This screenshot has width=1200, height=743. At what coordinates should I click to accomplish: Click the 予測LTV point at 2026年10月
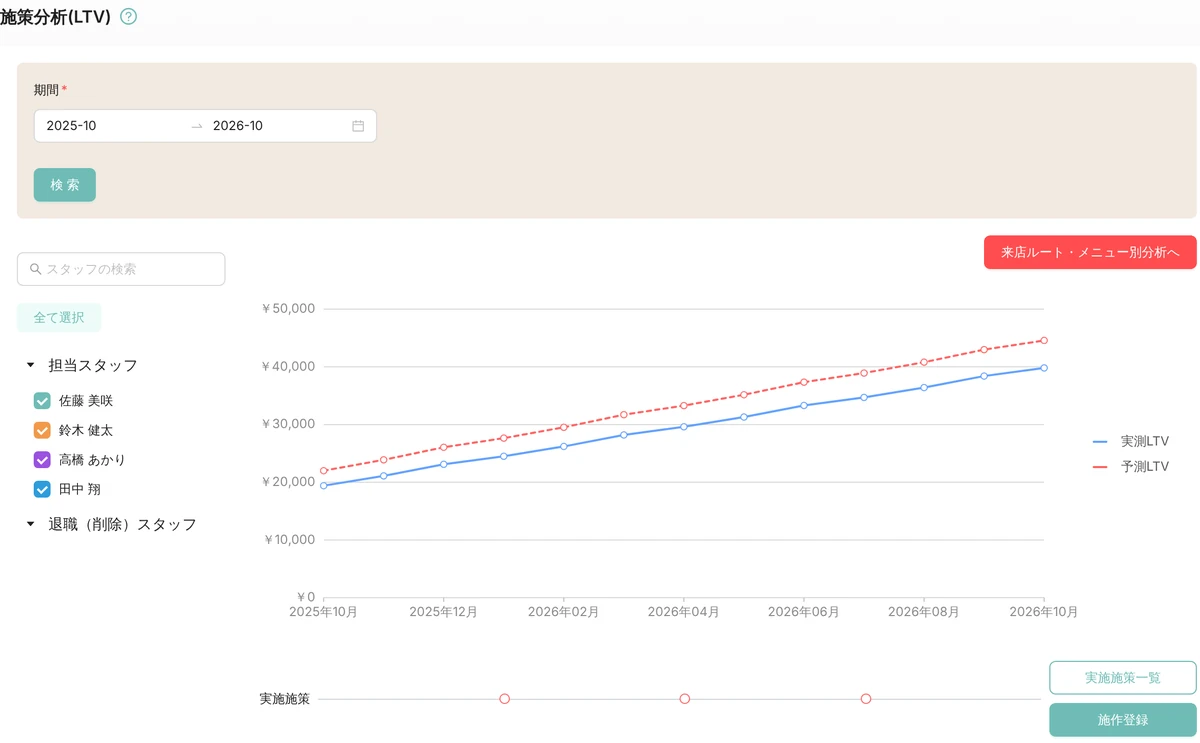(x=1044, y=341)
